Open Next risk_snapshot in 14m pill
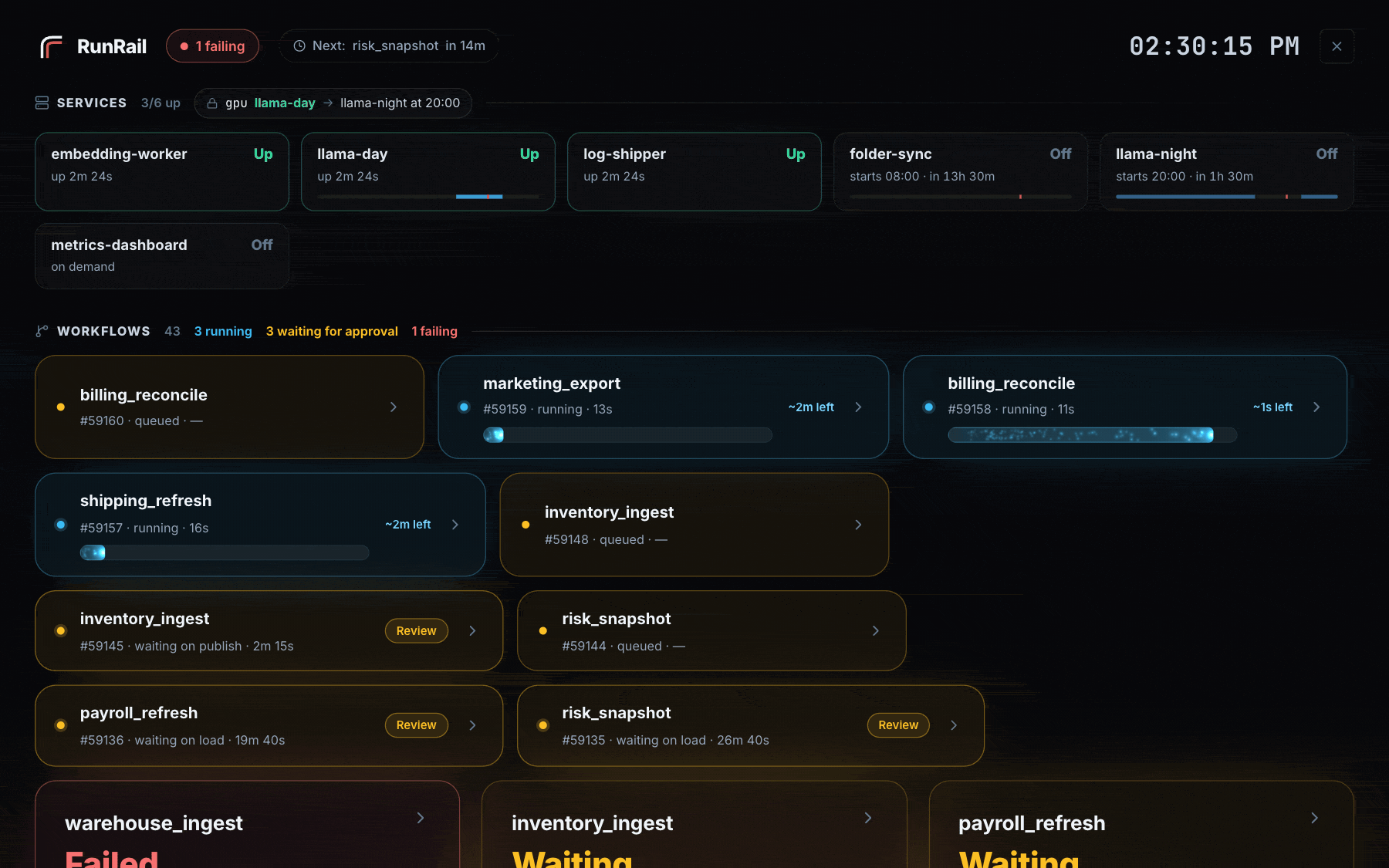This screenshot has width=1389, height=868. [x=389, y=46]
